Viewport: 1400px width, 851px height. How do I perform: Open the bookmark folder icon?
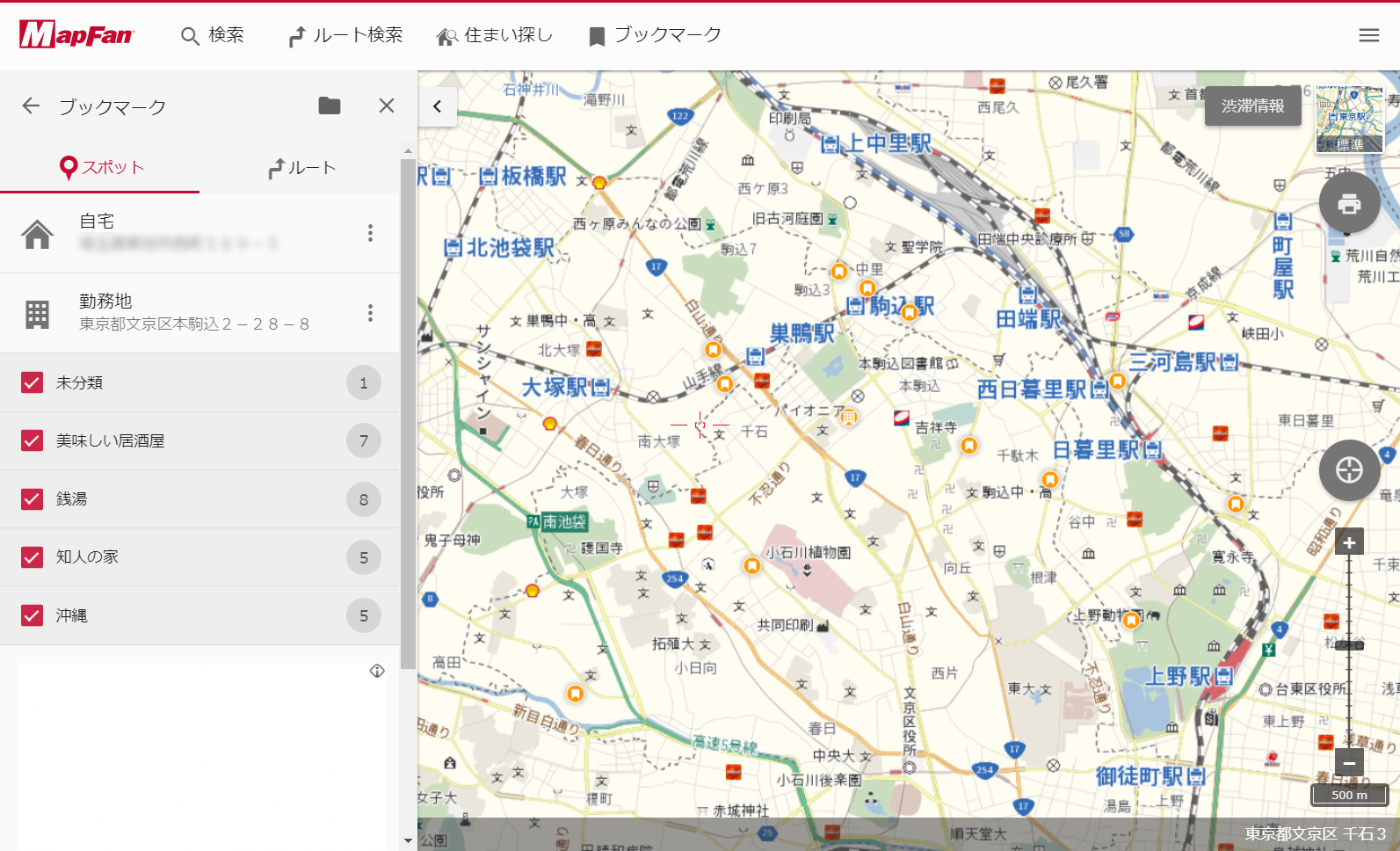330,105
